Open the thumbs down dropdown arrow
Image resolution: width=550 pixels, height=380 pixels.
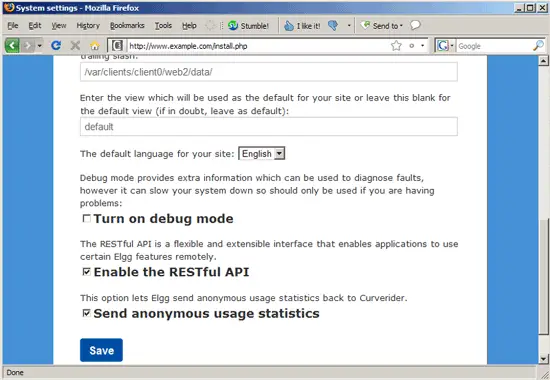pos(349,26)
